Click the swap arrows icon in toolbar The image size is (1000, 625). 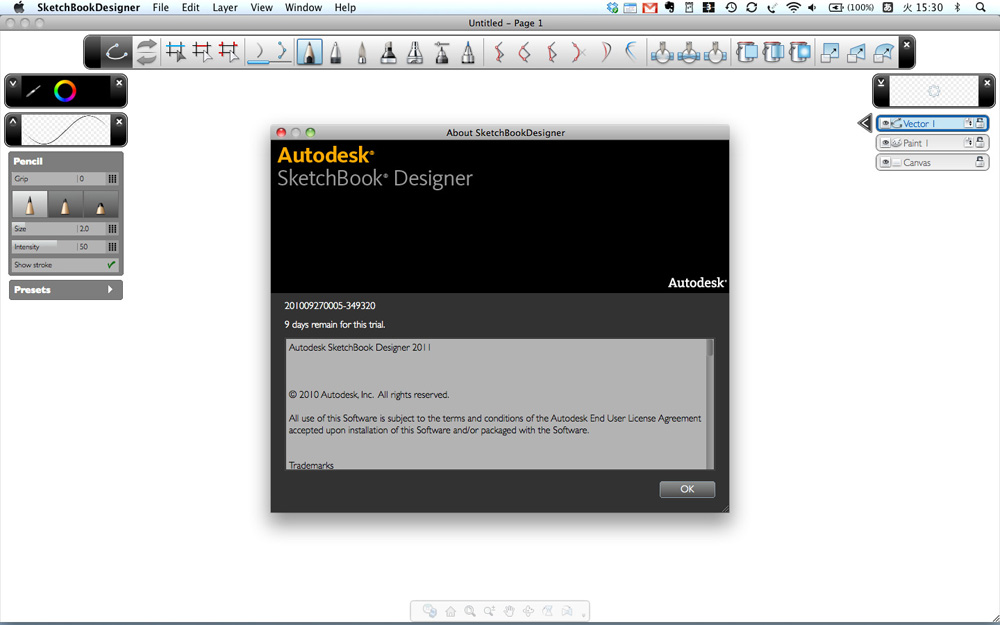pyautogui.click(x=147, y=52)
